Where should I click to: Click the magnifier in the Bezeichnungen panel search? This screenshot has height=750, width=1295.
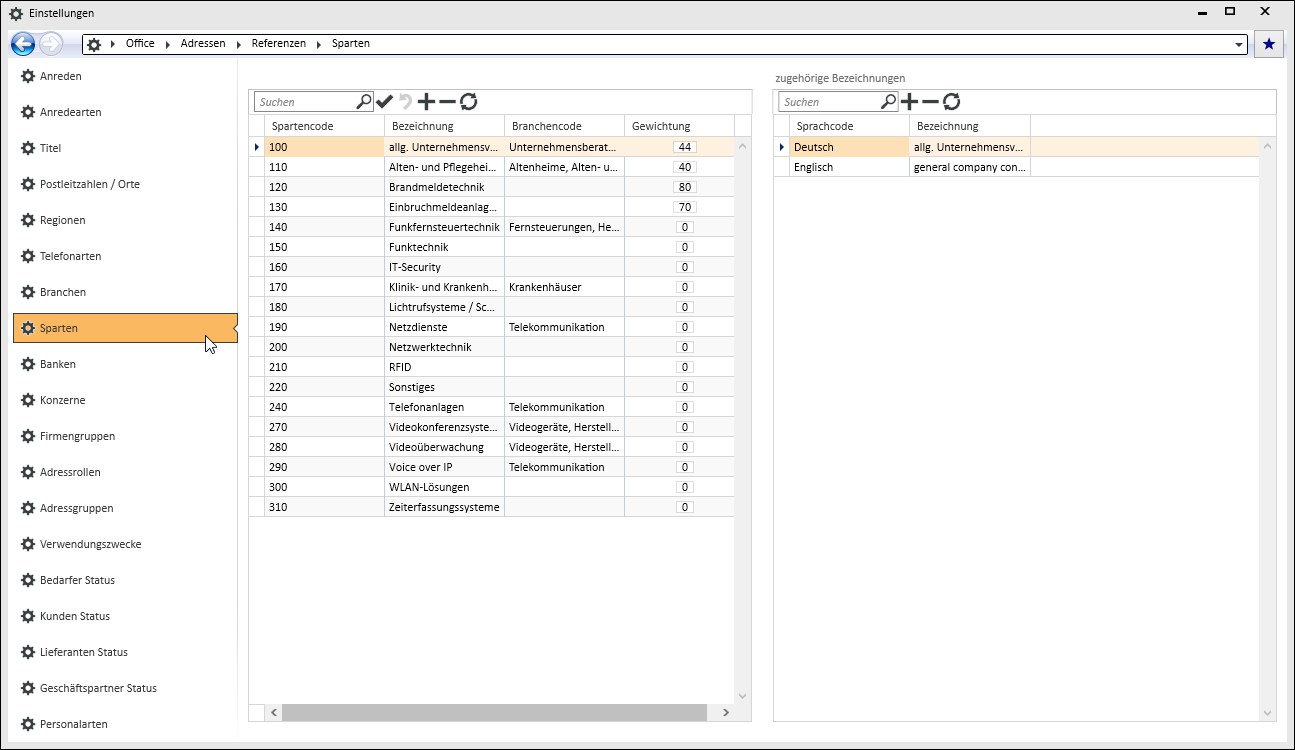pos(889,101)
